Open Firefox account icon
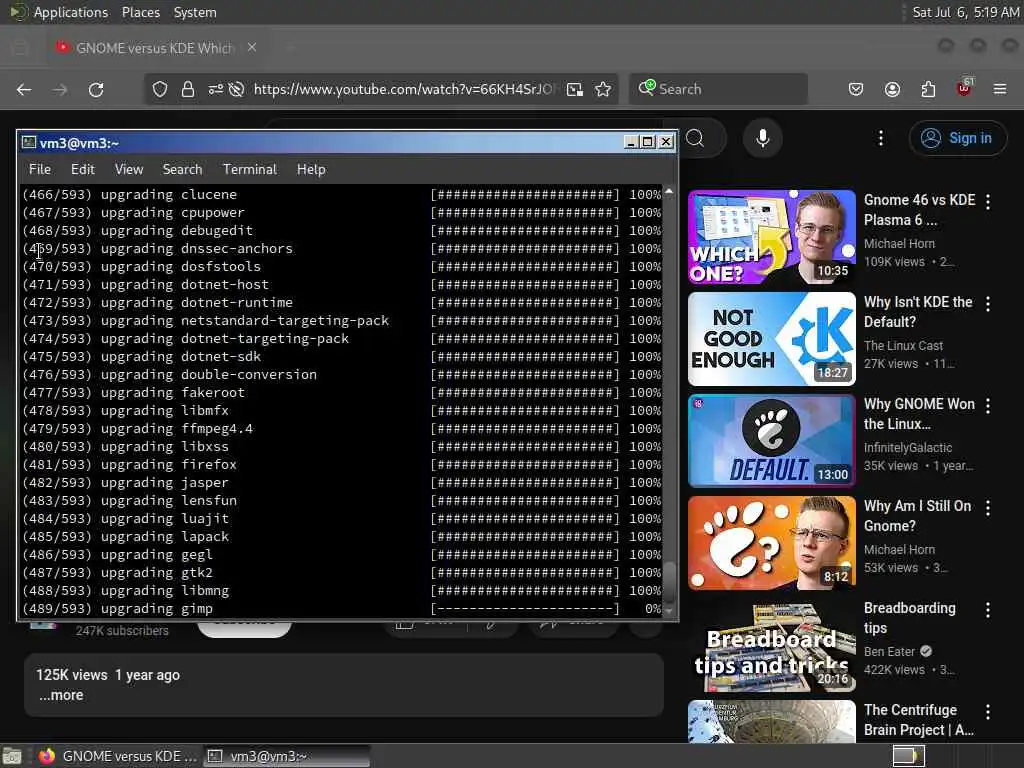Image resolution: width=1024 pixels, height=768 pixels. click(x=892, y=89)
